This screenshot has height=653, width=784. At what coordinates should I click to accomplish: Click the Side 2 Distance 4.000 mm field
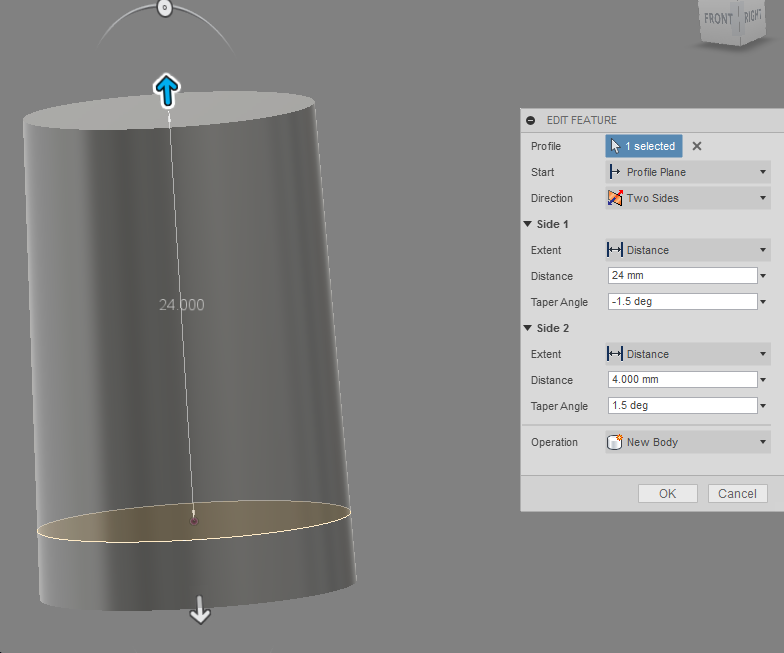[x=682, y=380]
